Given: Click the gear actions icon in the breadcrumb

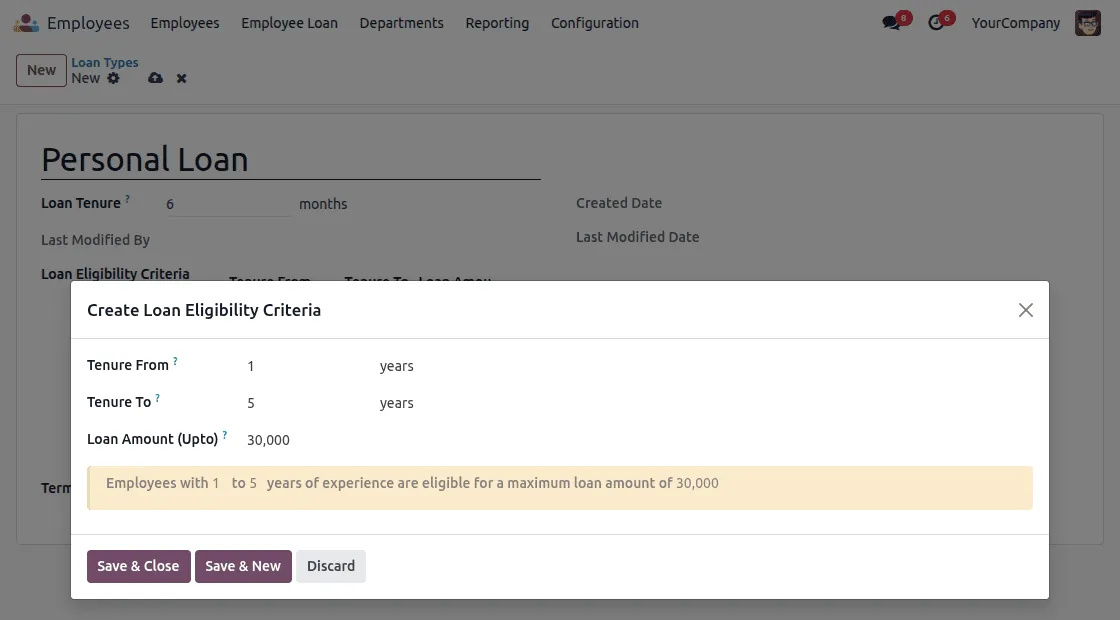Looking at the screenshot, I should coord(113,78).
